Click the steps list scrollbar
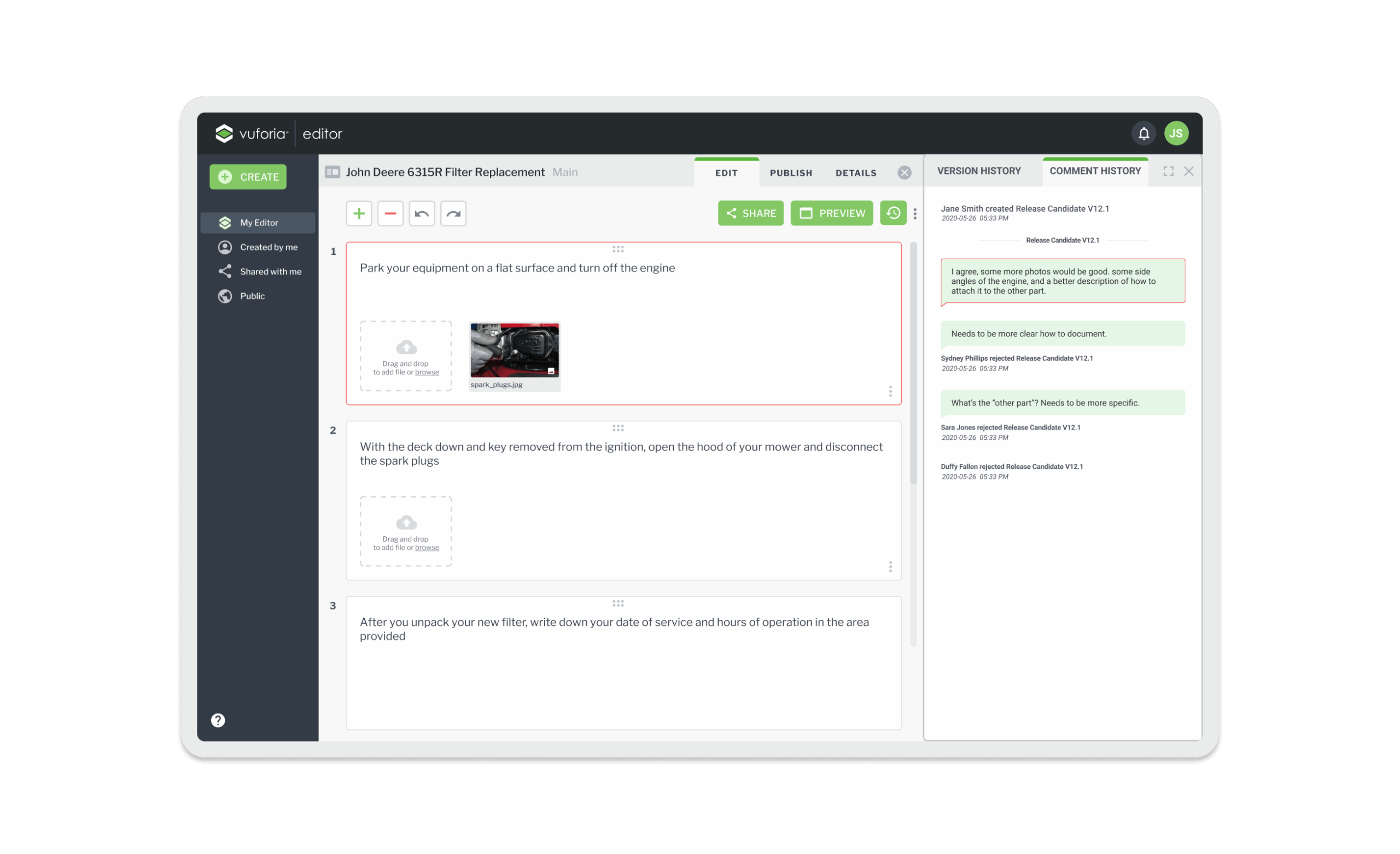Screen dimensions: 1400x854 pos(914,364)
